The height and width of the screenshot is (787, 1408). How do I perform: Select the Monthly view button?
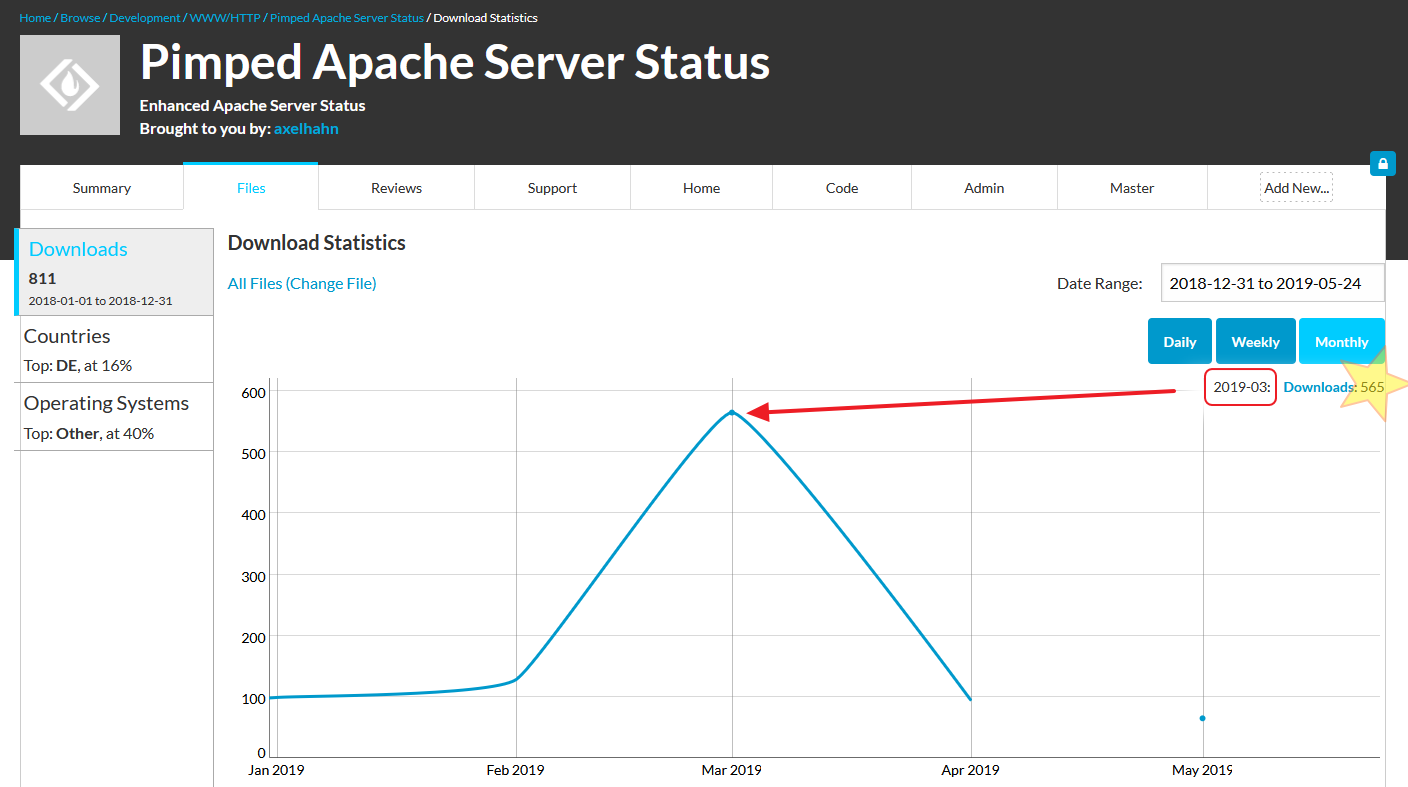[1342, 341]
